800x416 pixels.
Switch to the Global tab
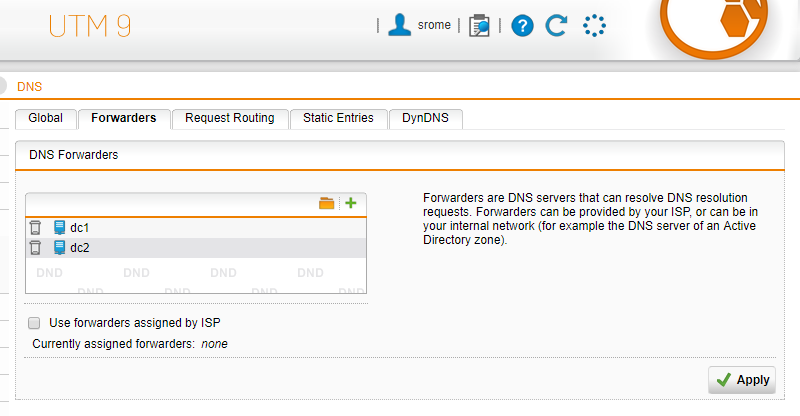46,118
